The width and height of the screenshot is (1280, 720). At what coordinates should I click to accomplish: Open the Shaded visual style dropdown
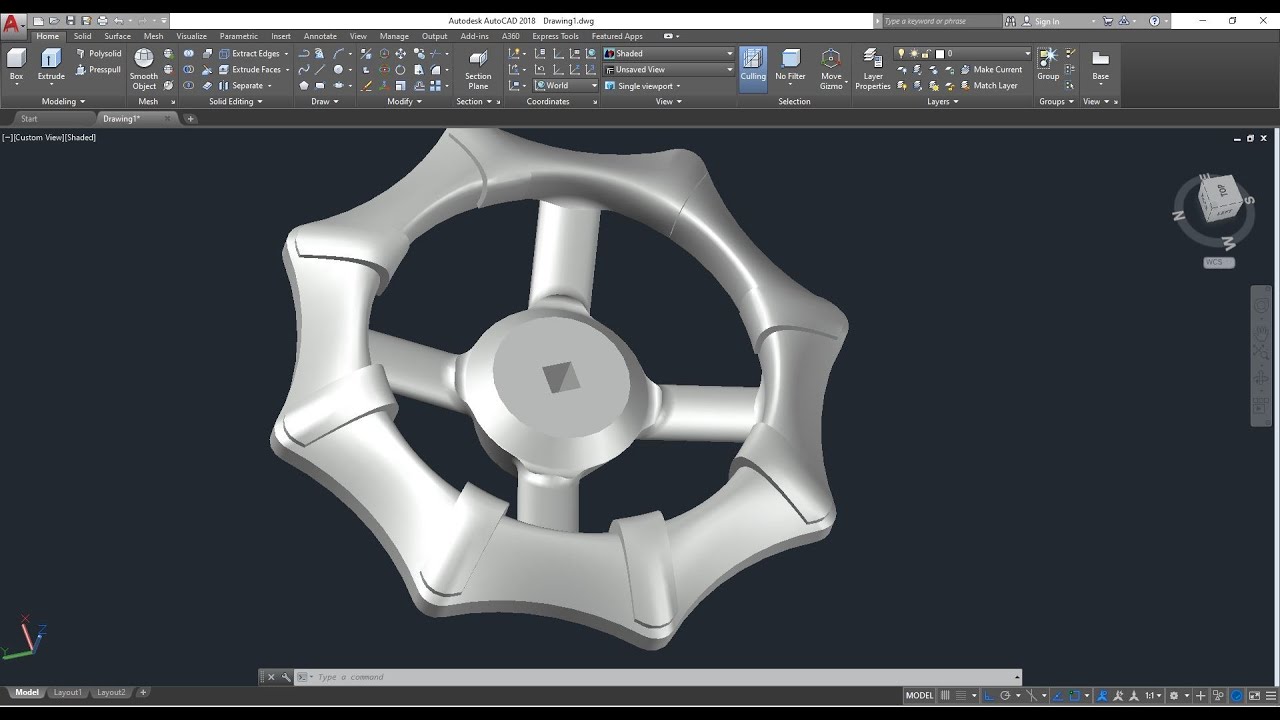[x=669, y=54]
